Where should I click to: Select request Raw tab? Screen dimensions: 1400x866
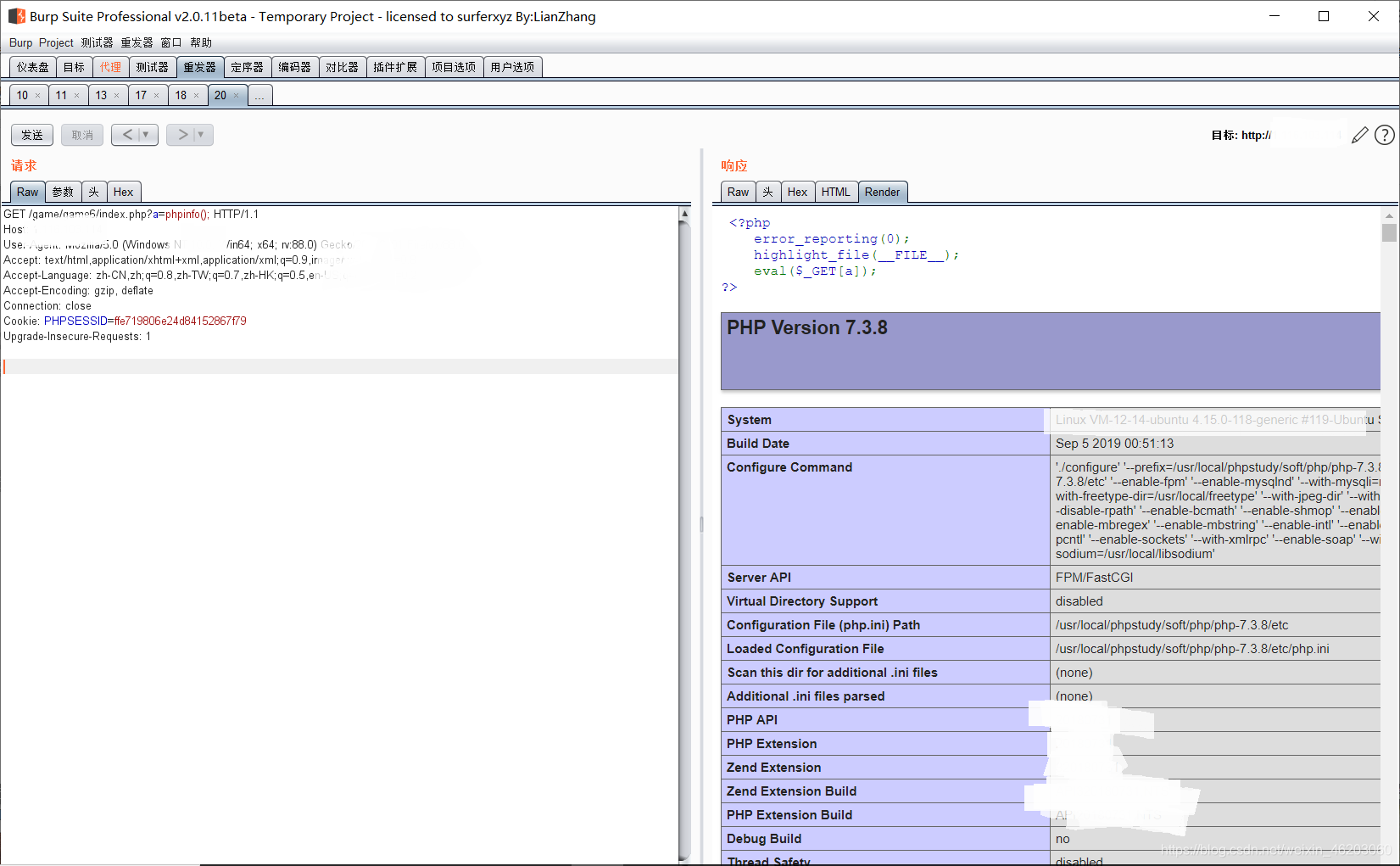point(27,192)
